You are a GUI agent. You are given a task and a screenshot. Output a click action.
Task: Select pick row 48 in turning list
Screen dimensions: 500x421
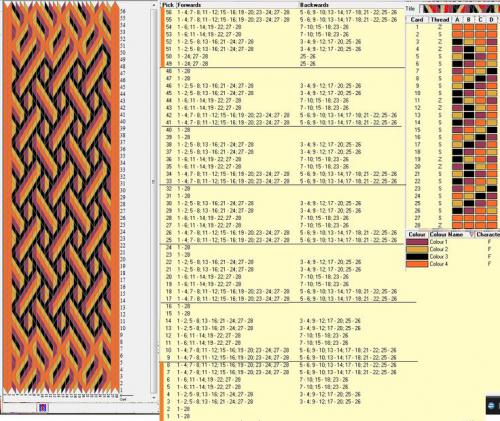[x=283, y=71]
